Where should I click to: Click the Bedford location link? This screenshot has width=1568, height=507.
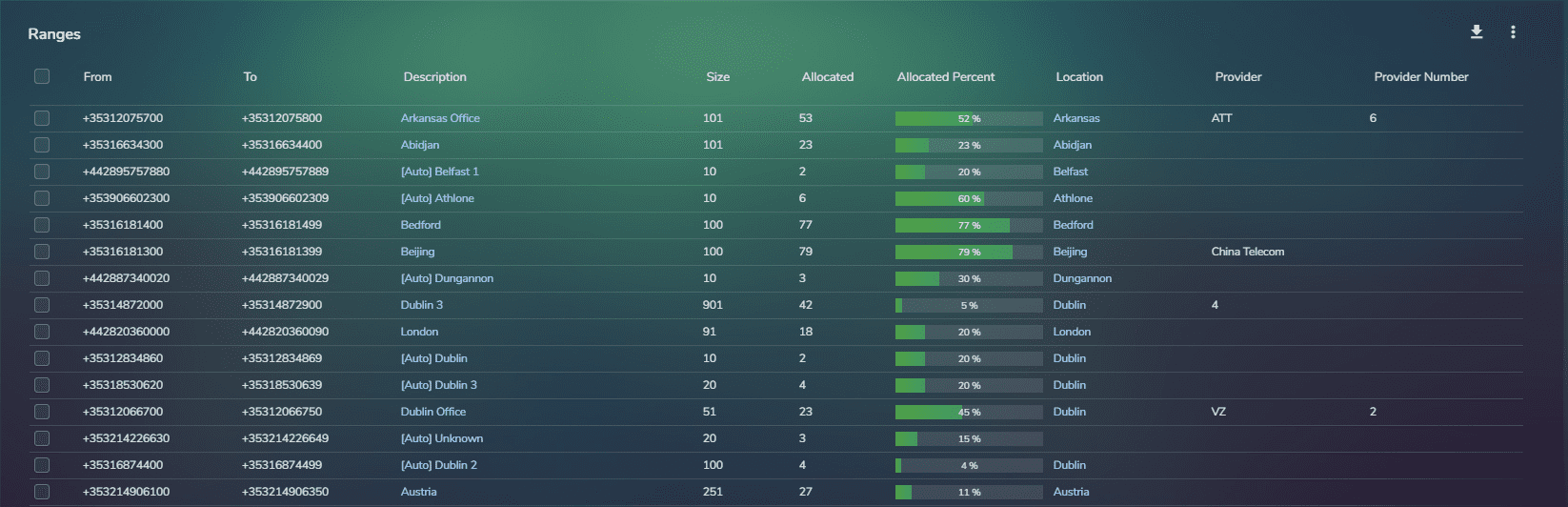[1073, 225]
